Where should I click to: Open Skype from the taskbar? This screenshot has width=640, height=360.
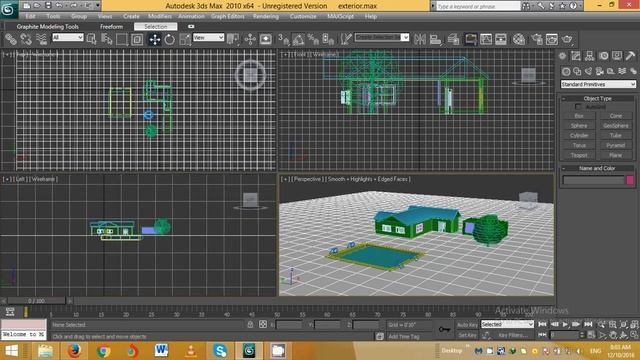(x=220, y=351)
